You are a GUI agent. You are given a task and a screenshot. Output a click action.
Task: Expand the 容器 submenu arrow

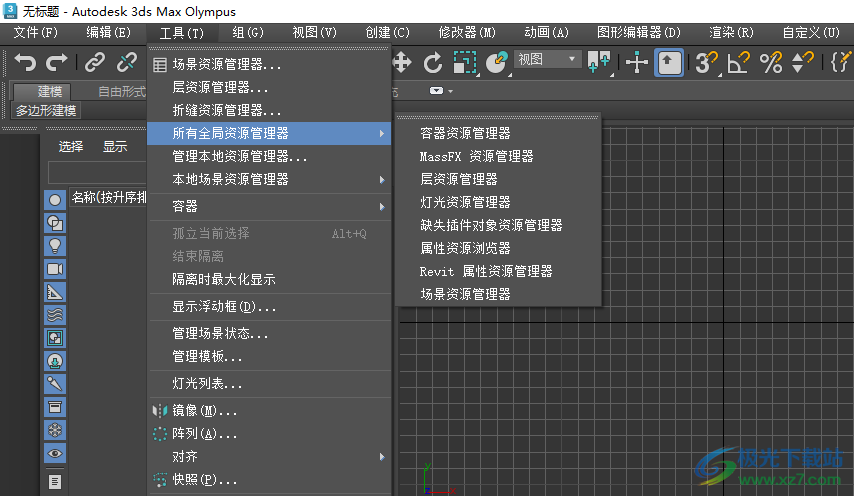(x=382, y=206)
